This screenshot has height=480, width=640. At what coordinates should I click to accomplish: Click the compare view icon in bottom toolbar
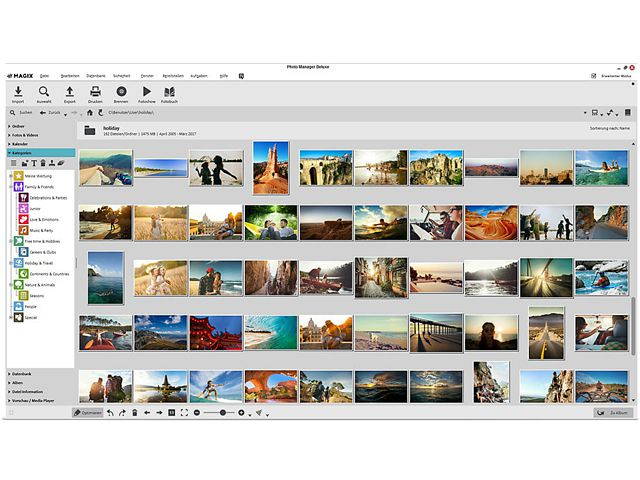click(x=172, y=413)
